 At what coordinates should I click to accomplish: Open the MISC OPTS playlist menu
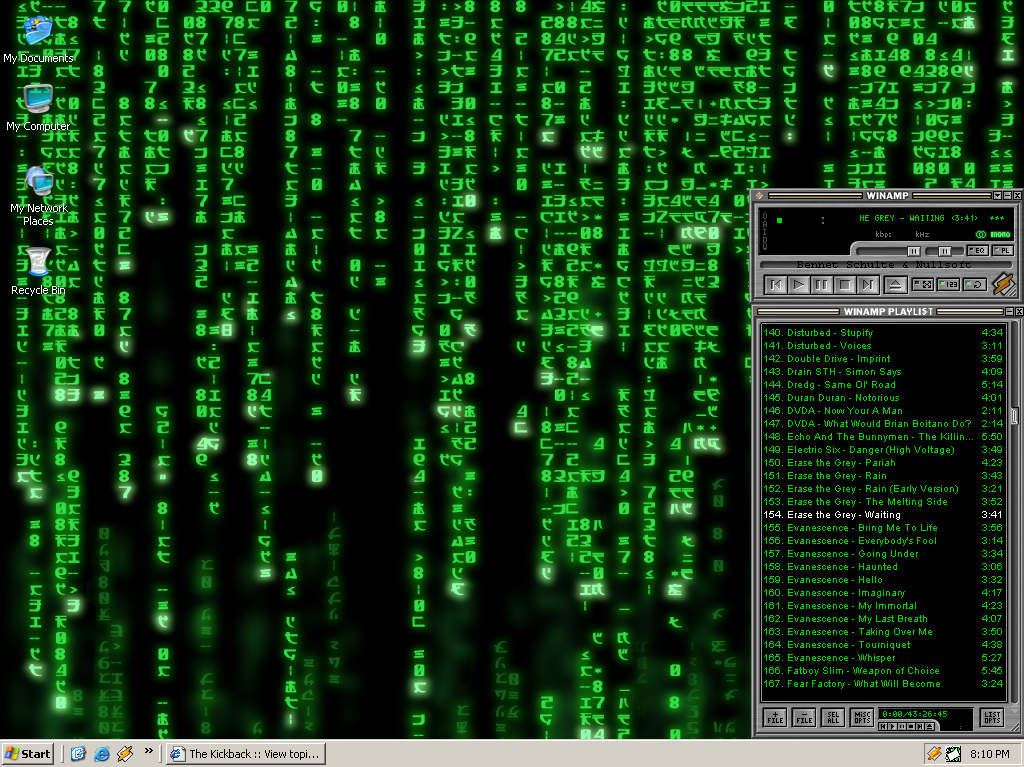point(862,717)
